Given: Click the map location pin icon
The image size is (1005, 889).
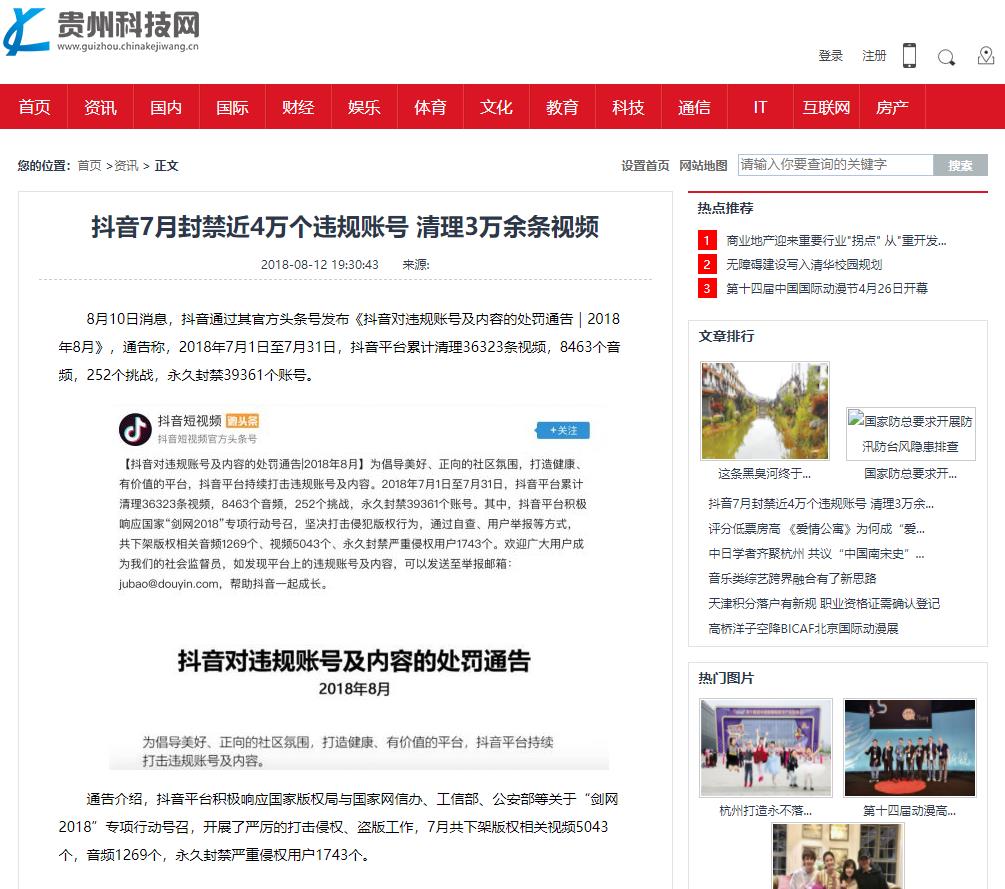Looking at the screenshot, I should coord(986,56).
